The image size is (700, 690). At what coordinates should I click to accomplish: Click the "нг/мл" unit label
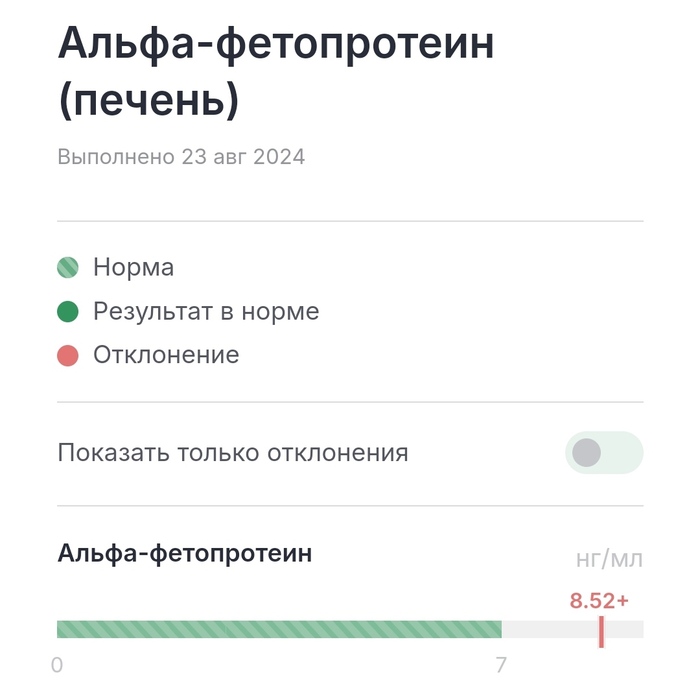(609, 560)
